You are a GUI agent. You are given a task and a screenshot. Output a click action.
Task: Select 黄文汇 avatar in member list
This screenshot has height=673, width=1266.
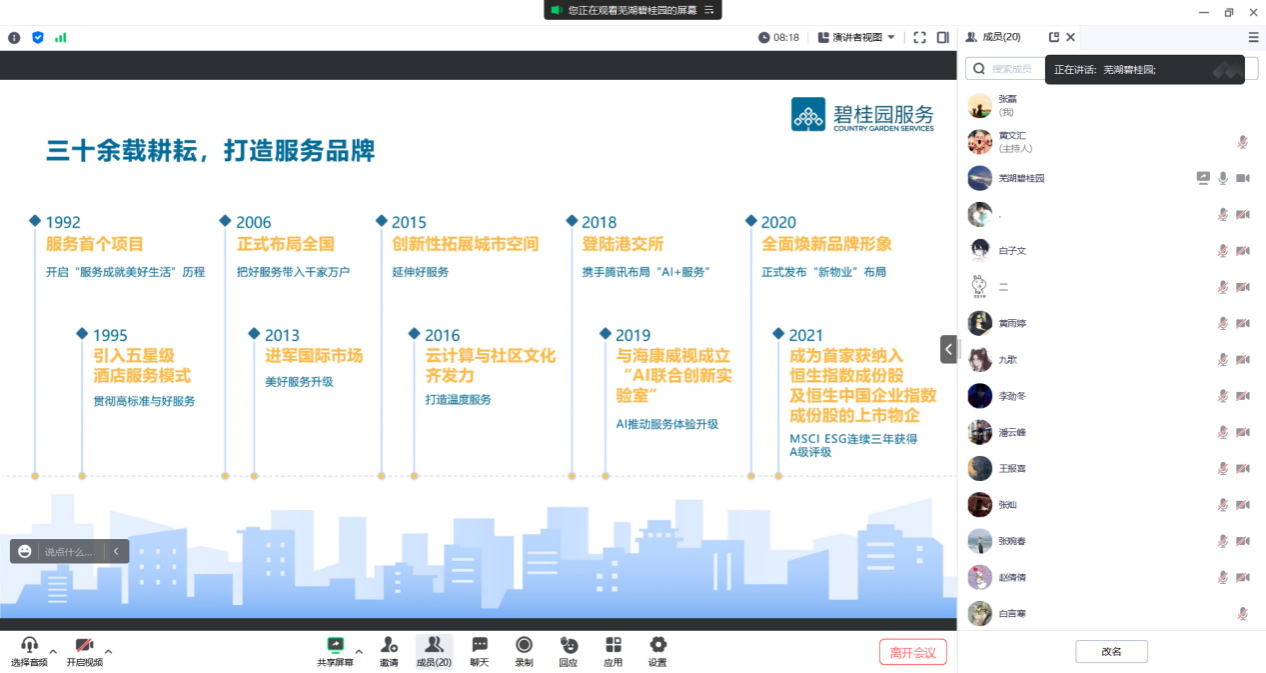pos(980,142)
